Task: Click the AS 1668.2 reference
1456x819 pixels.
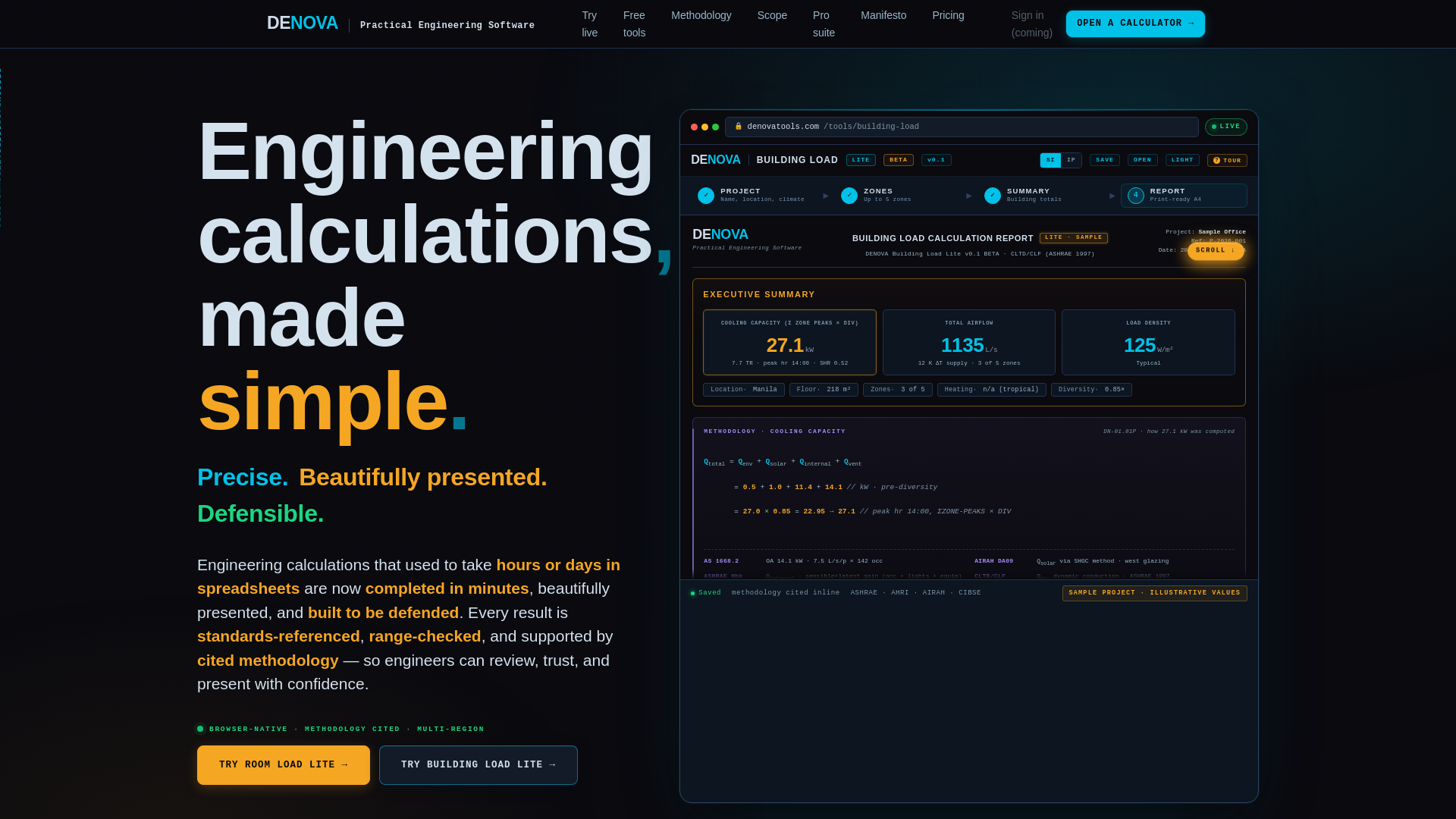Action: click(721, 561)
